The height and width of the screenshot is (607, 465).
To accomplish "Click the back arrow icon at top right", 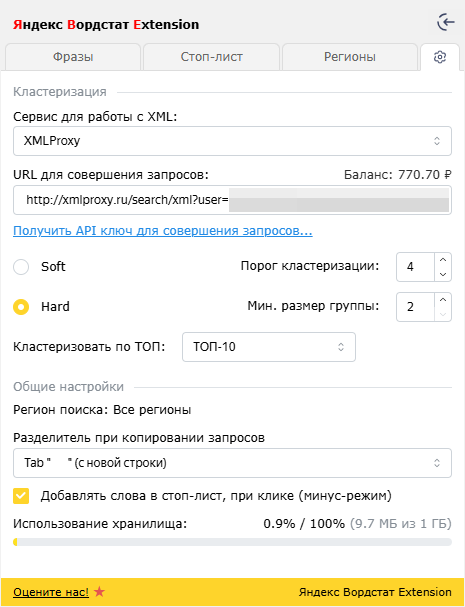I will click(x=446, y=22).
